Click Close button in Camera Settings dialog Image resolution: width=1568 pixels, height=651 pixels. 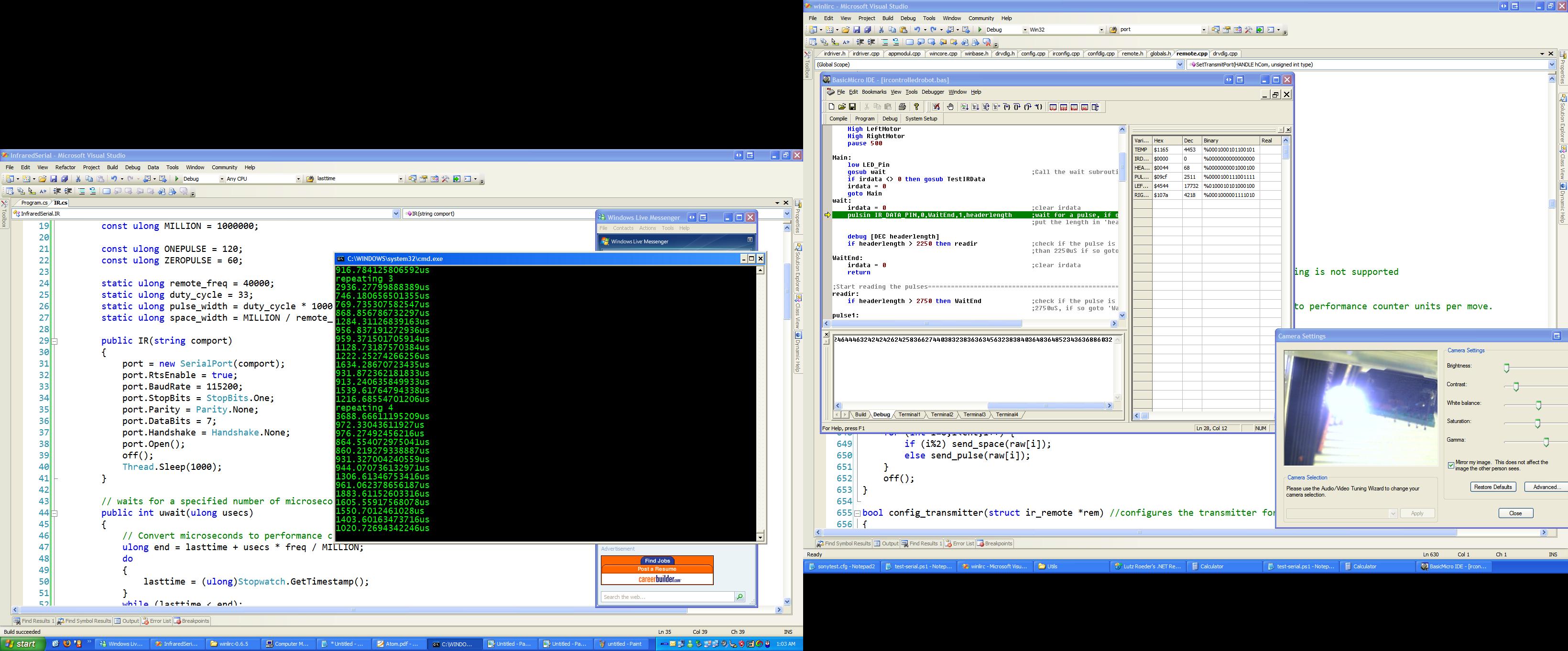click(1515, 513)
